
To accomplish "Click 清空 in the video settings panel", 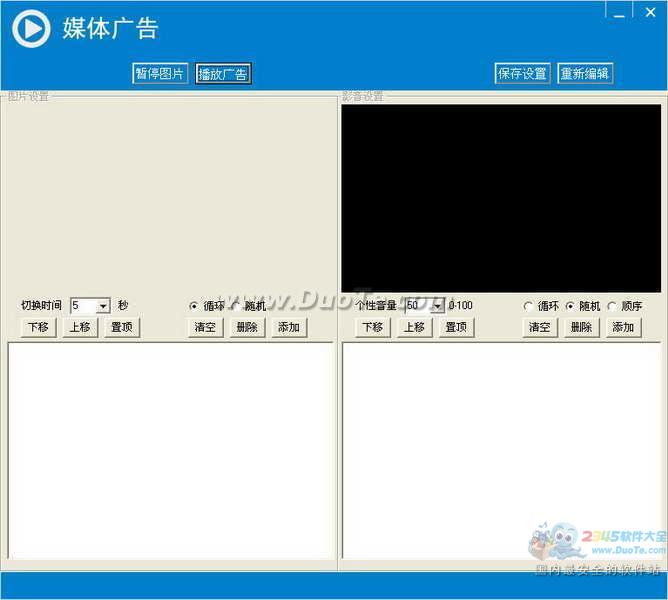I will point(539,327).
